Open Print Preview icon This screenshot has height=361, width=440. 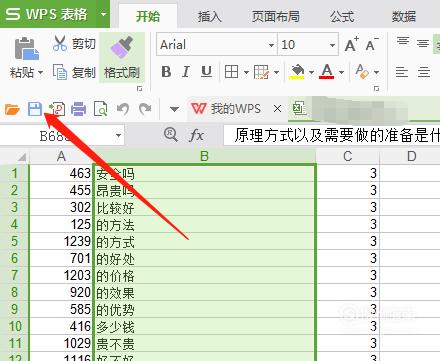point(101,109)
